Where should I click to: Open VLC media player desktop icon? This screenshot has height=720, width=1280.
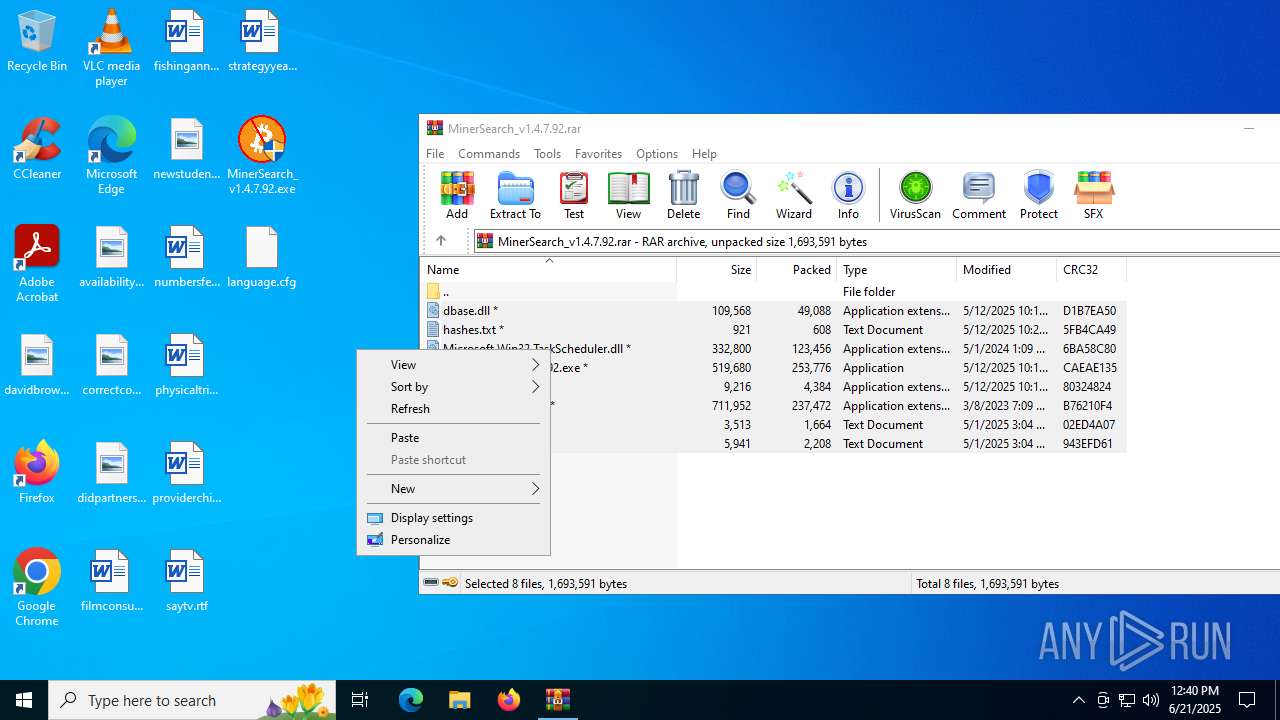tap(111, 48)
